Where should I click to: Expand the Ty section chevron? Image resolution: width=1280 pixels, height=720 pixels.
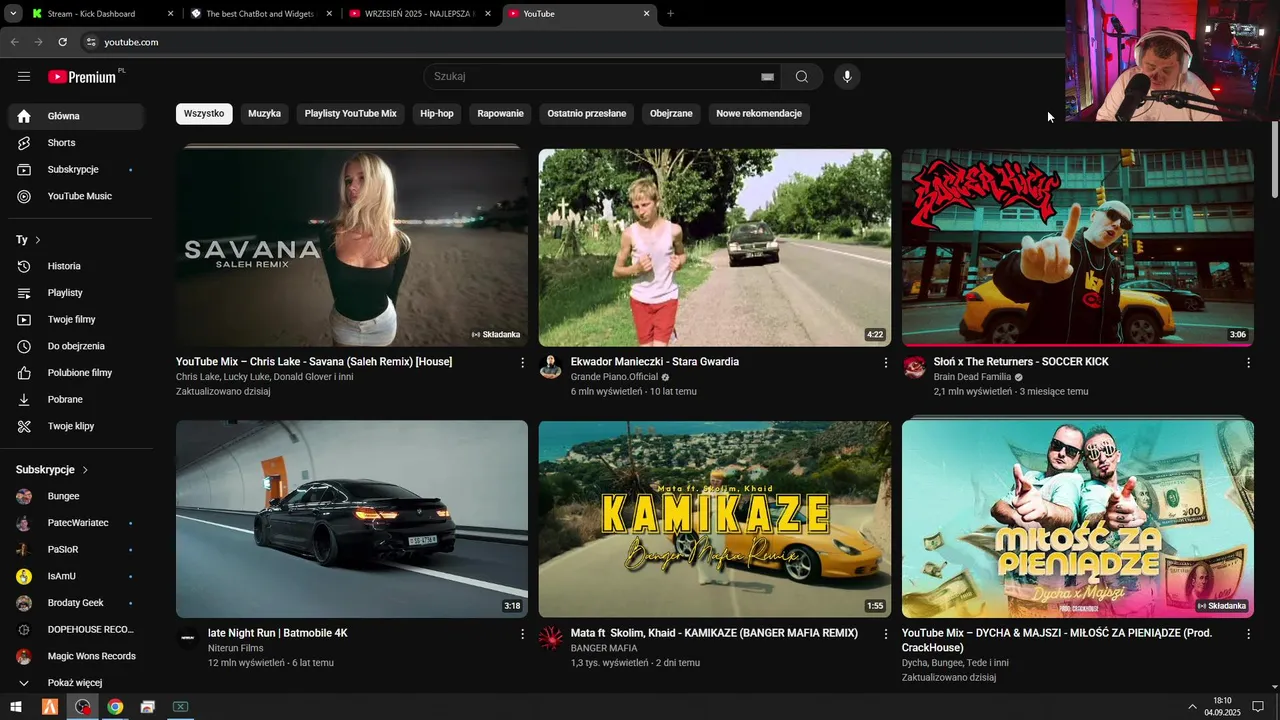coord(38,240)
